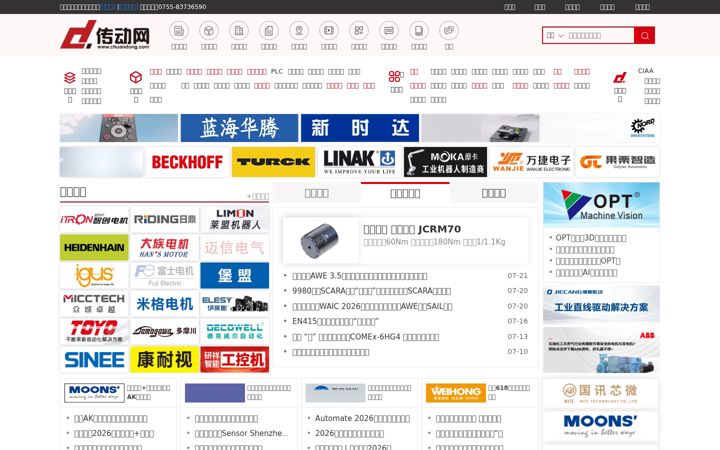
Task: Select the tab with red top border
Action: click(x=405, y=193)
